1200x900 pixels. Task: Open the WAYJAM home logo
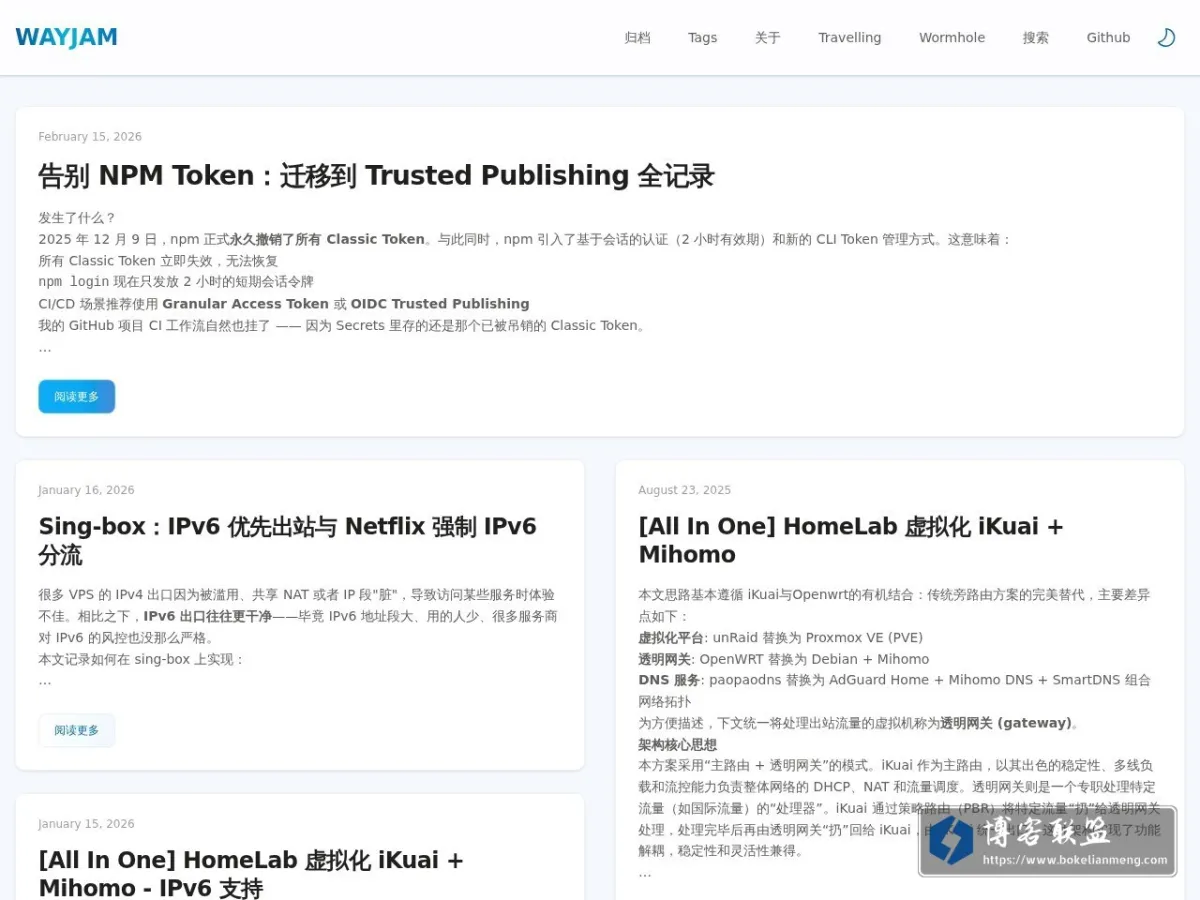tap(66, 38)
